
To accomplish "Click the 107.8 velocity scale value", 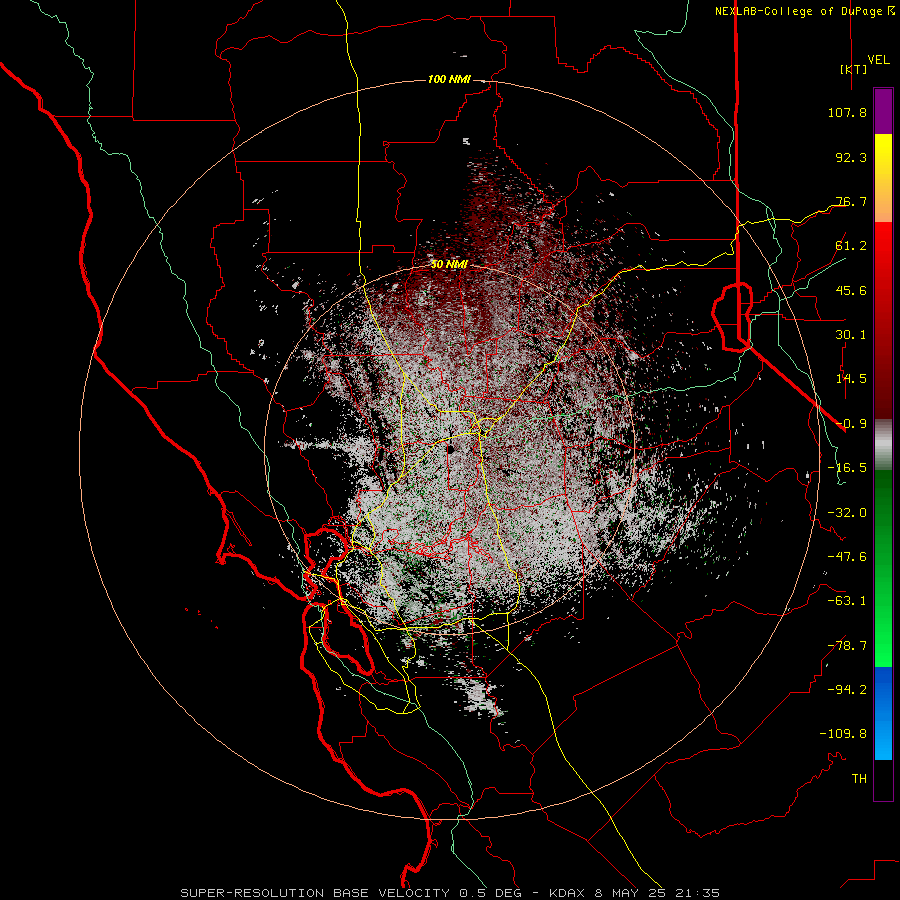I will click(847, 112).
